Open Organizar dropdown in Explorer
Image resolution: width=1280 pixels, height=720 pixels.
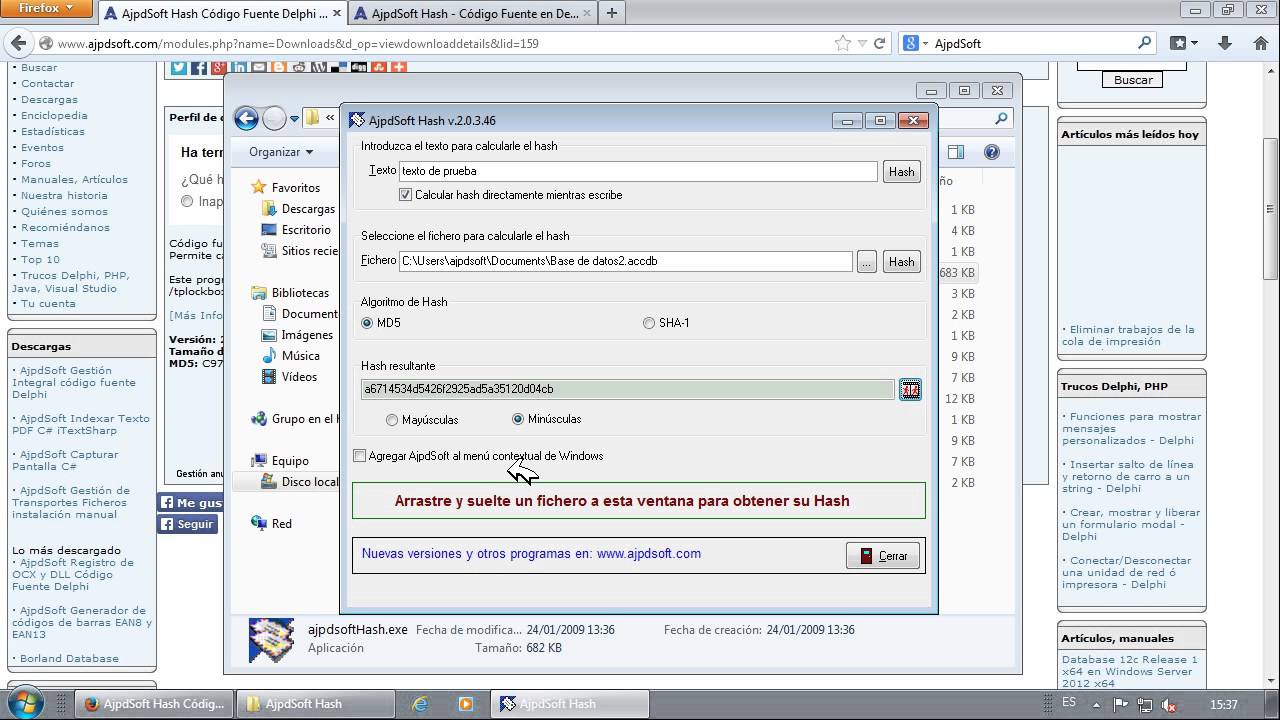[x=281, y=152]
